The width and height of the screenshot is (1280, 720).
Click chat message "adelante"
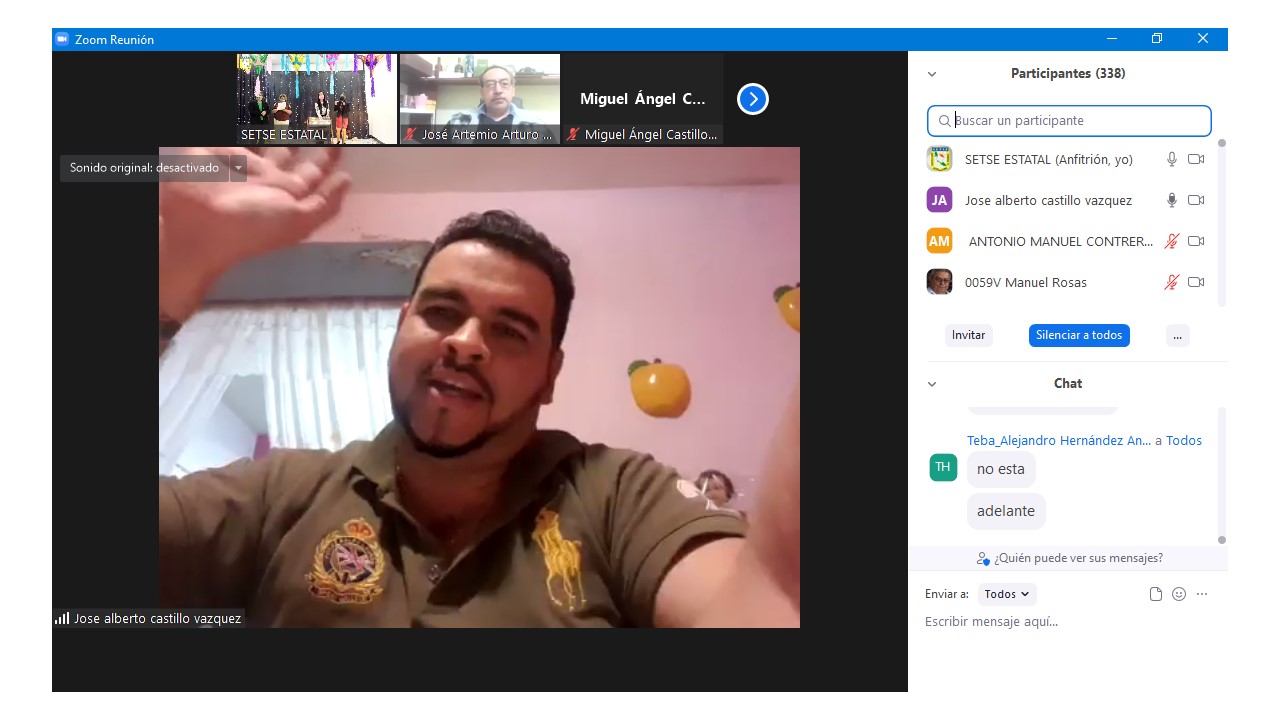click(x=1006, y=511)
